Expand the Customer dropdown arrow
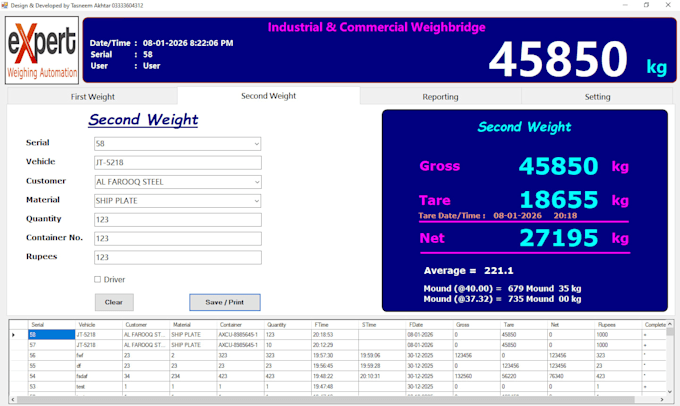 point(256,182)
